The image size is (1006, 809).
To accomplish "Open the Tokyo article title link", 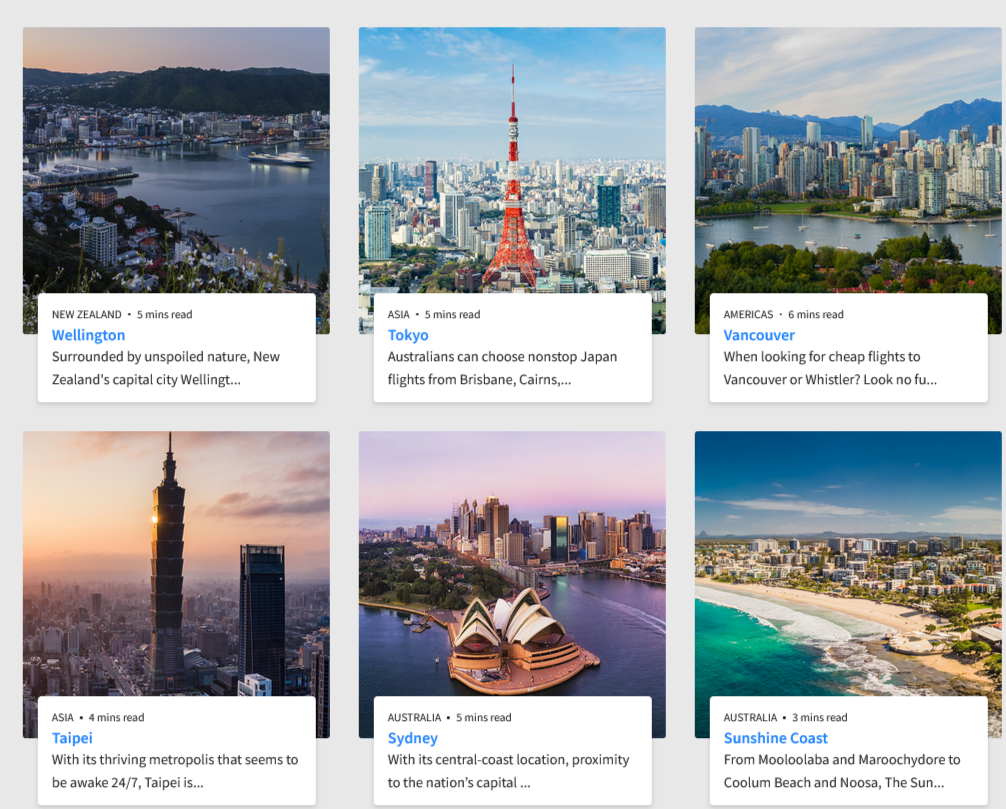I will pos(408,335).
